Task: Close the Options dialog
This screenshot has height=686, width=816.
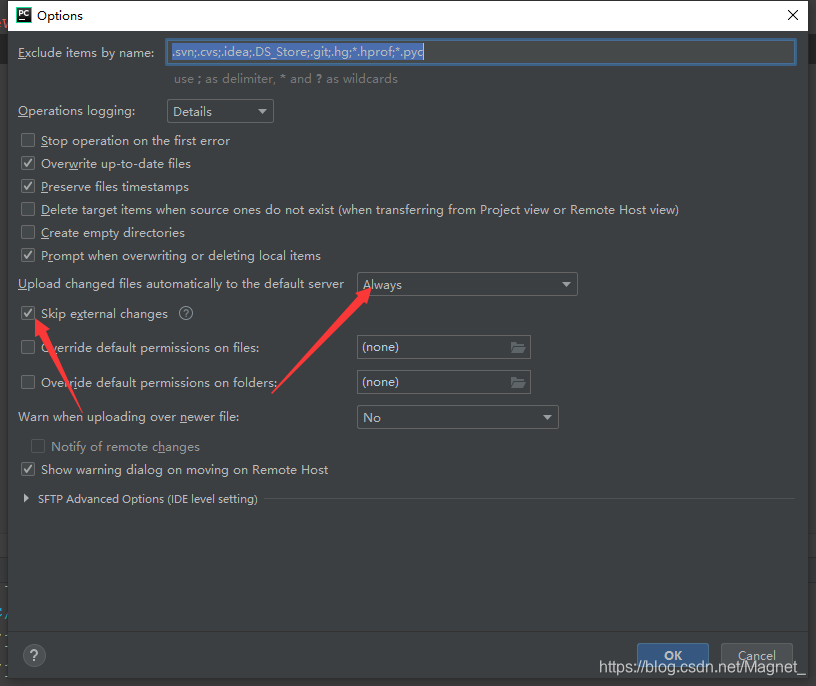Action: pyautogui.click(x=793, y=15)
